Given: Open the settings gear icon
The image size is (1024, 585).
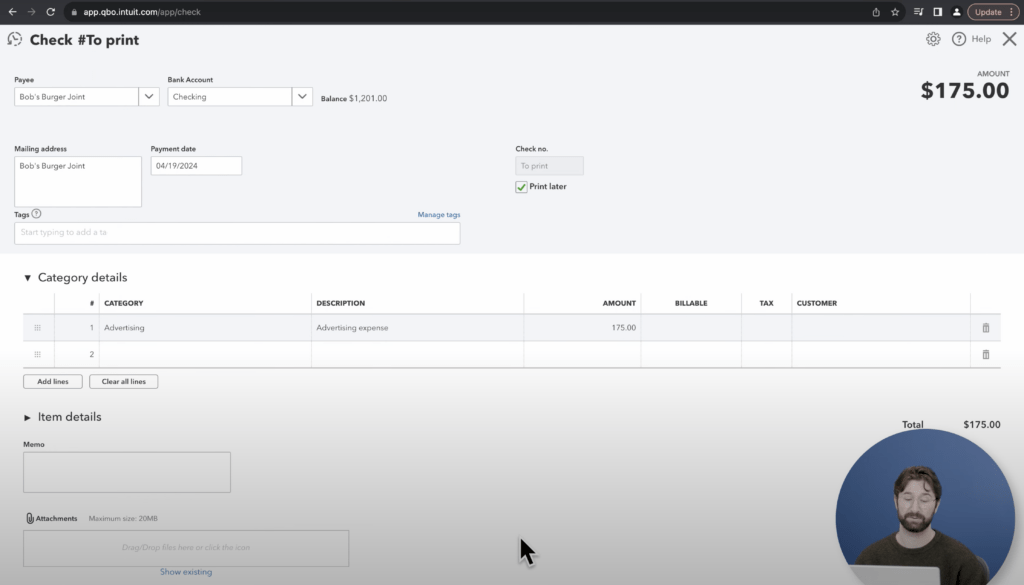Looking at the screenshot, I should pos(933,39).
